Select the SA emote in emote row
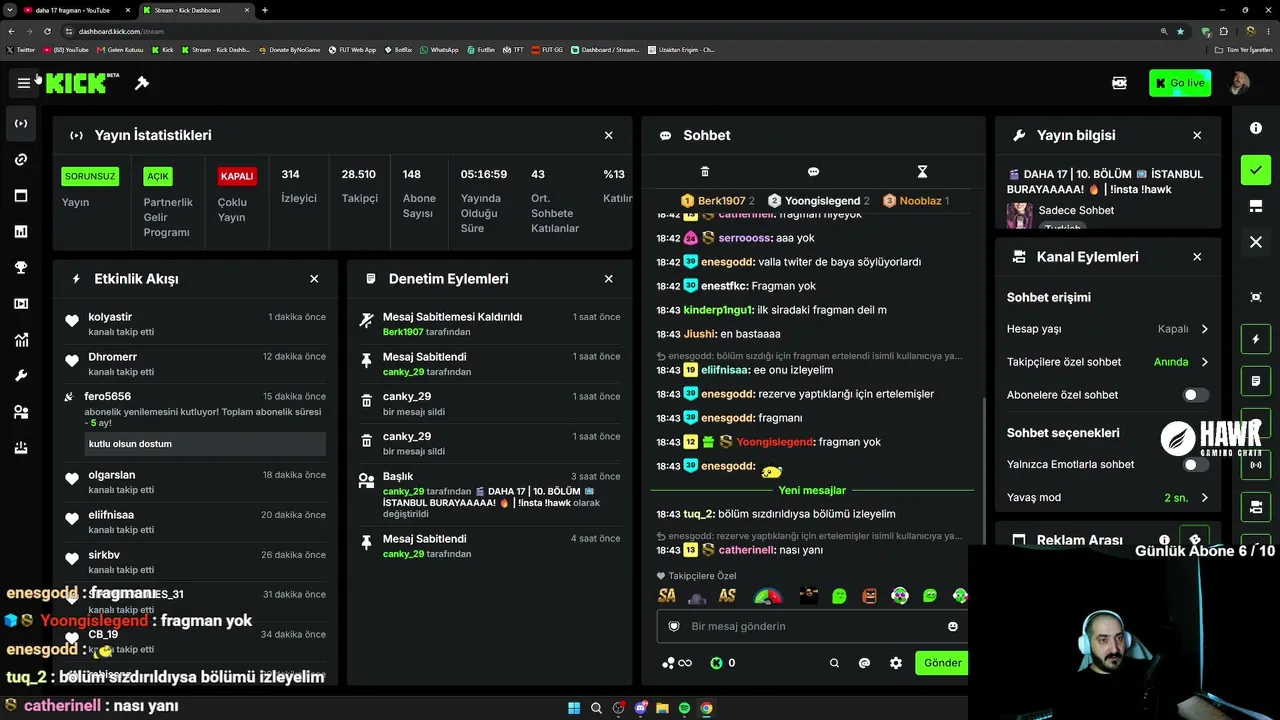Viewport: 1280px width, 720px height. point(667,596)
